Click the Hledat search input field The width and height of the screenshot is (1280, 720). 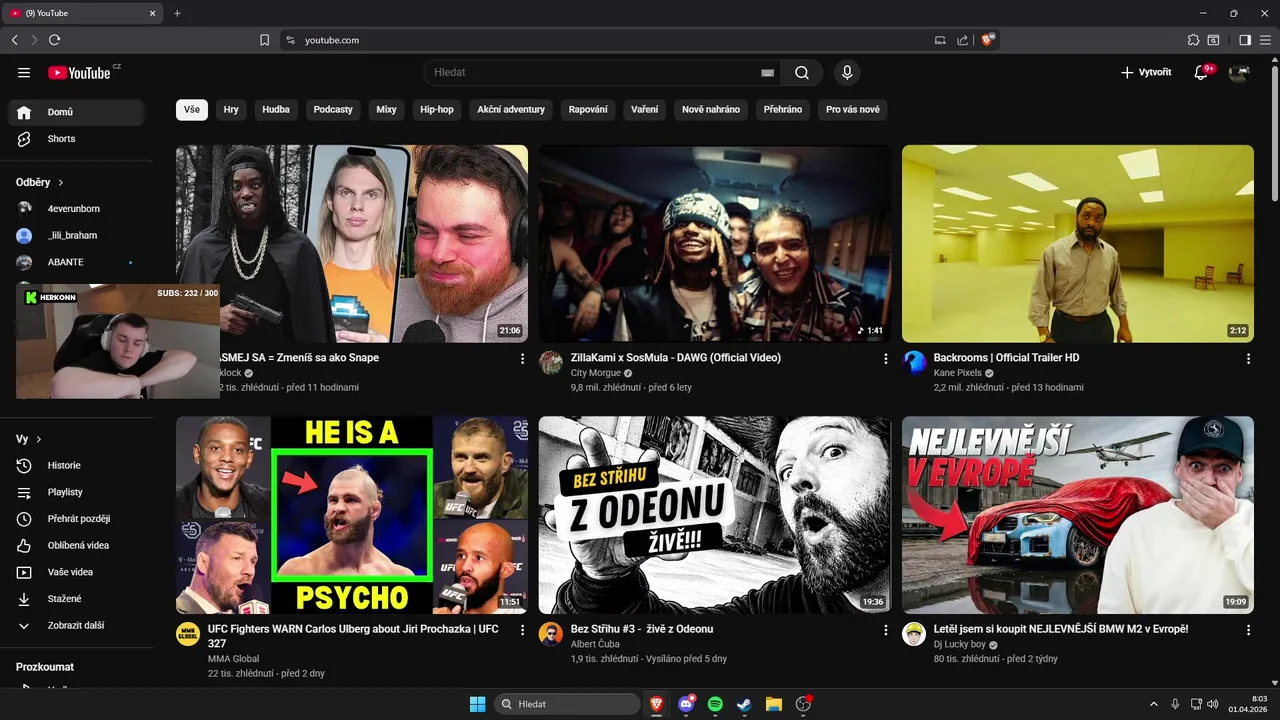(x=594, y=72)
